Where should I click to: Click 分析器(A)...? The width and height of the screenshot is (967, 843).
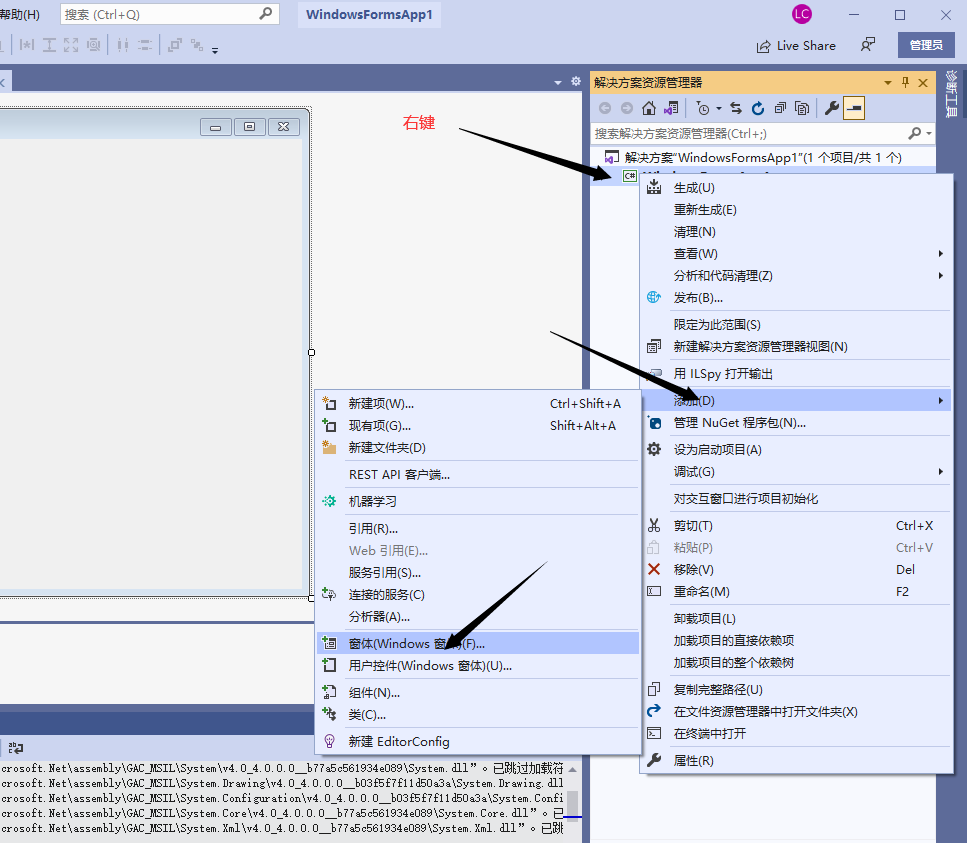477,617
